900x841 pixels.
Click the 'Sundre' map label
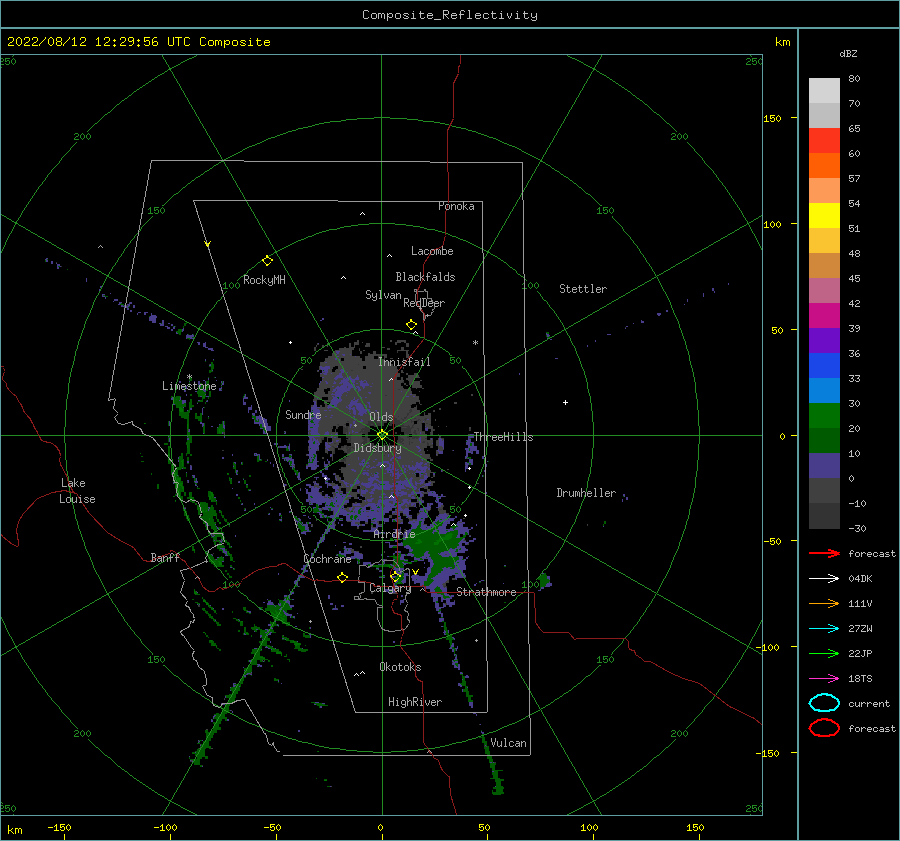pyautogui.click(x=303, y=415)
